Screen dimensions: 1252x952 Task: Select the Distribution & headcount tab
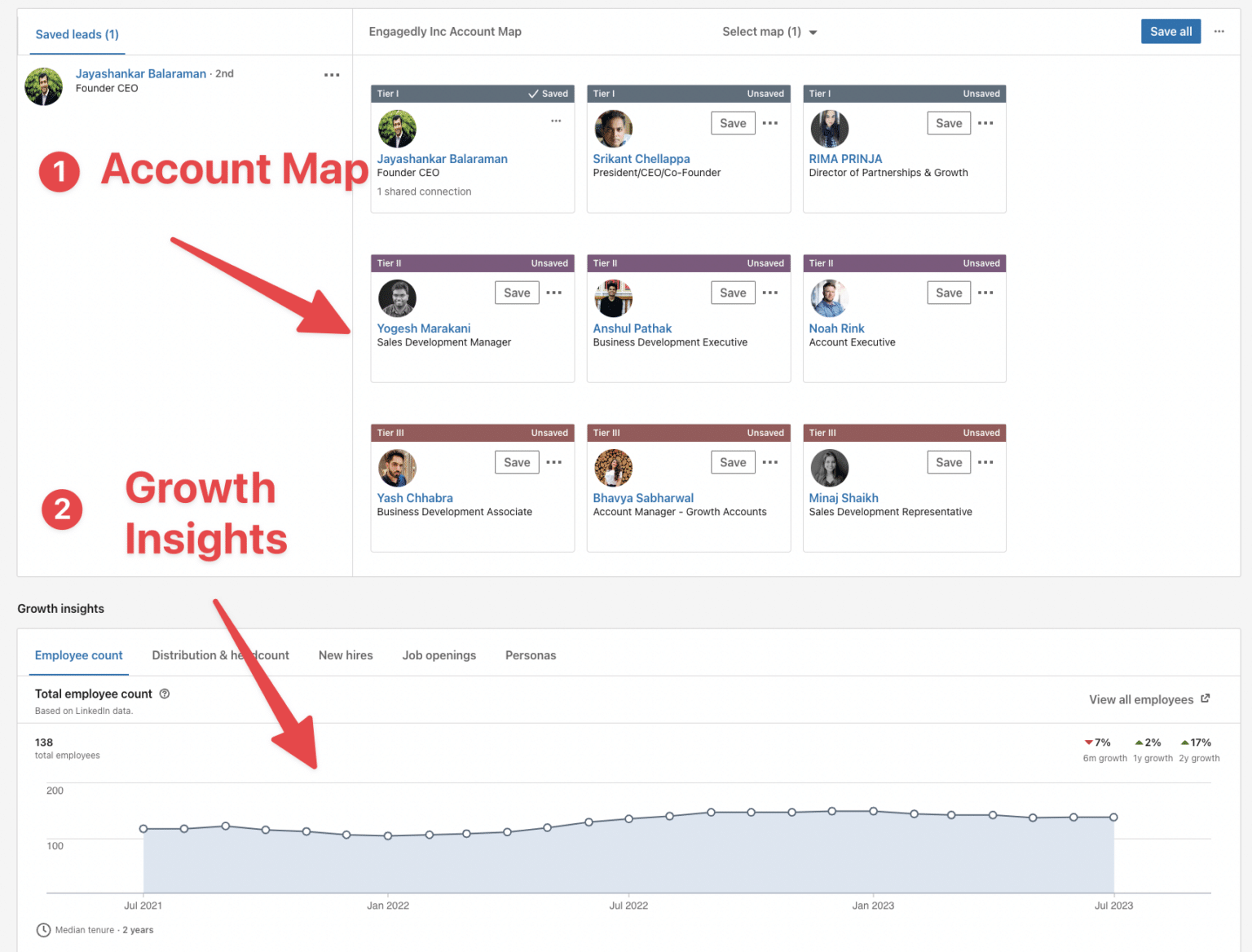click(220, 655)
